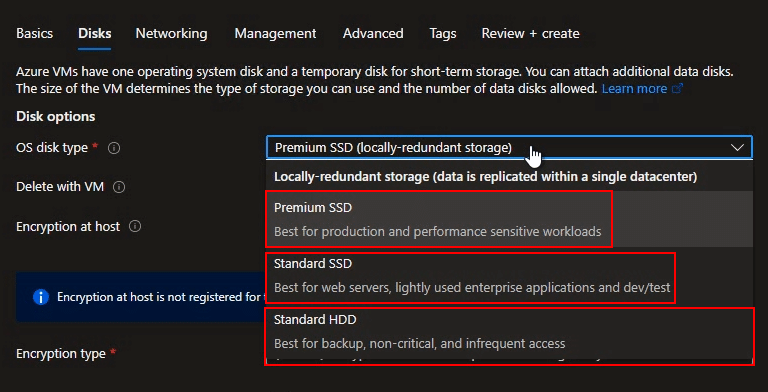Switch to the Basics tab
The image size is (768, 392).
34,33
